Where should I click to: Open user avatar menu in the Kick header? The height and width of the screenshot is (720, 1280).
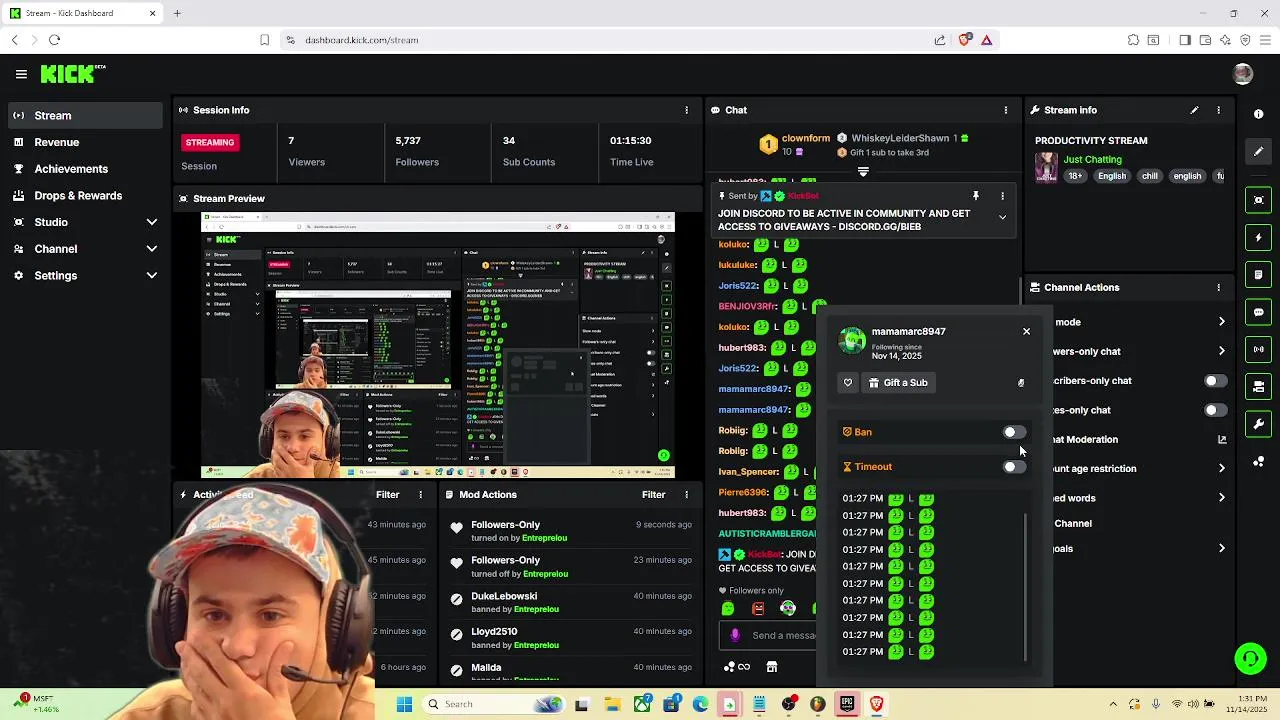click(1243, 74)
